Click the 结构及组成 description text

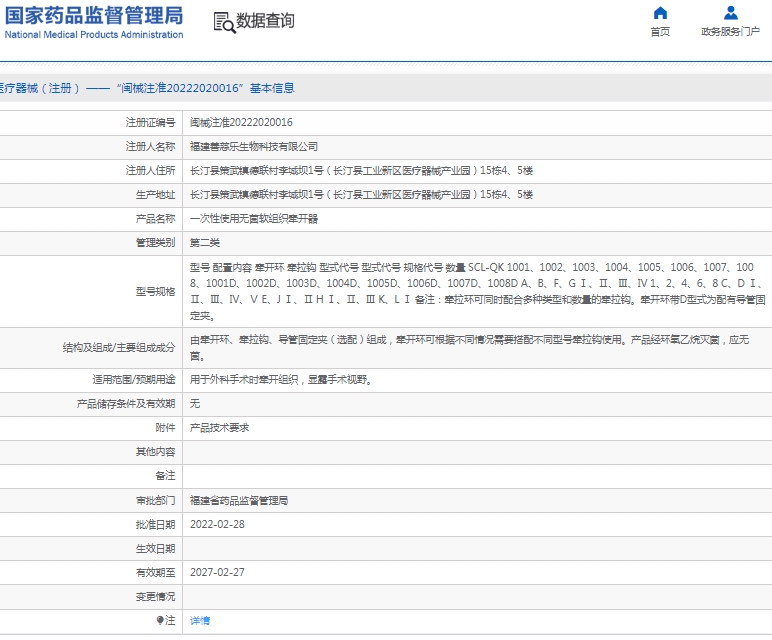pos(470,348)
